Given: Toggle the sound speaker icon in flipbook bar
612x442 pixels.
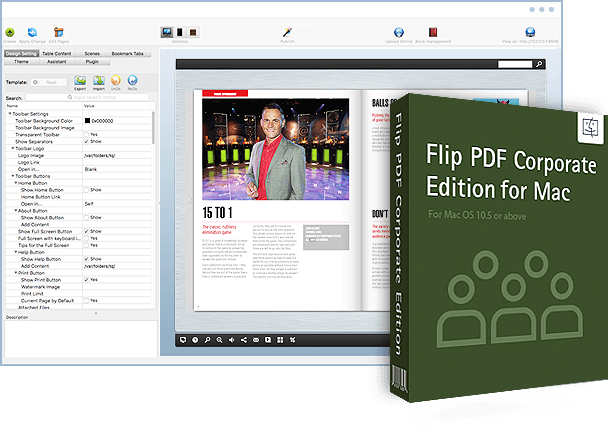Looking at the screenshot, I should tap(231, 340).
